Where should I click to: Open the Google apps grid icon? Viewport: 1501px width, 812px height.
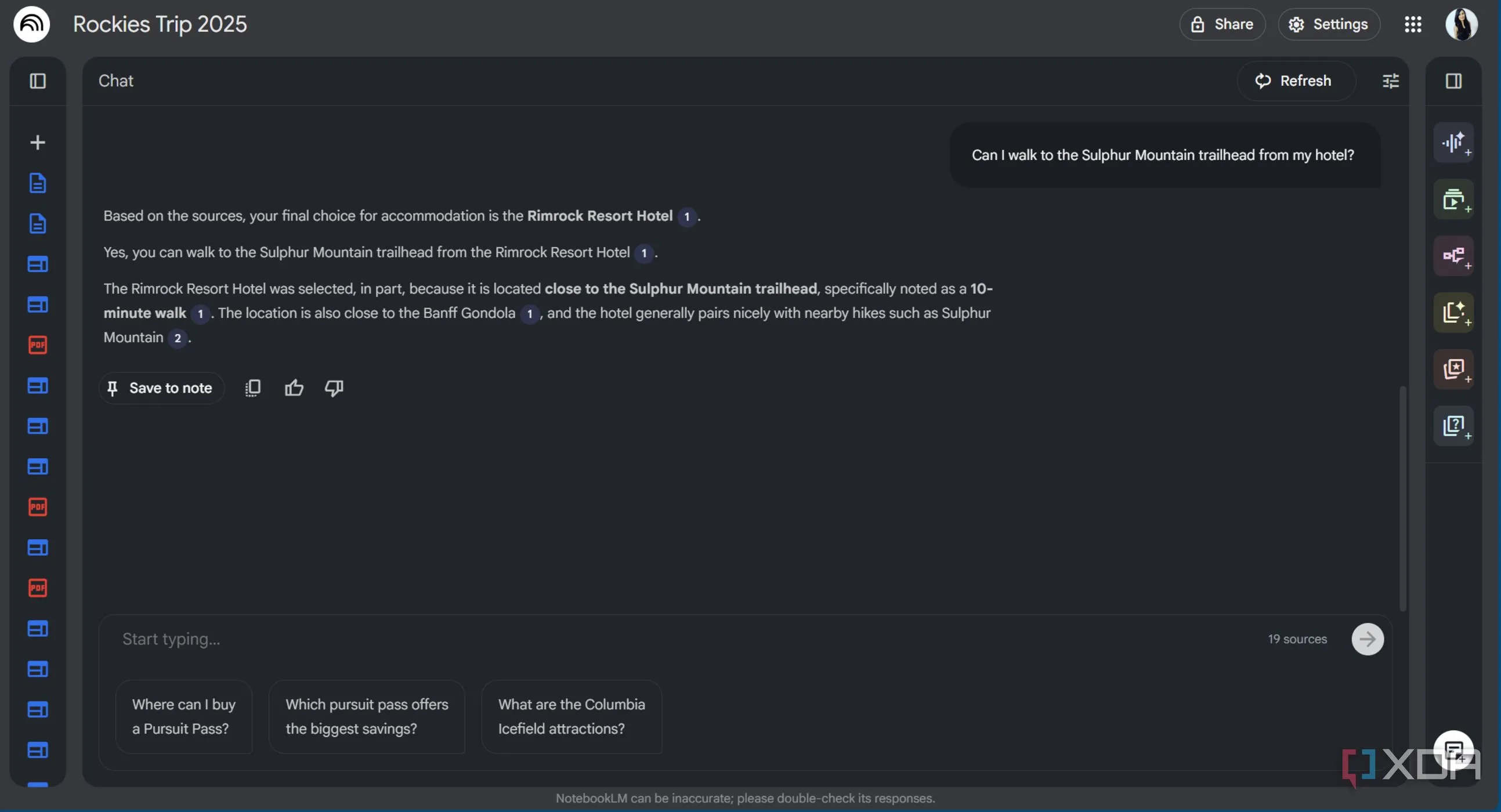(1412, 24)
